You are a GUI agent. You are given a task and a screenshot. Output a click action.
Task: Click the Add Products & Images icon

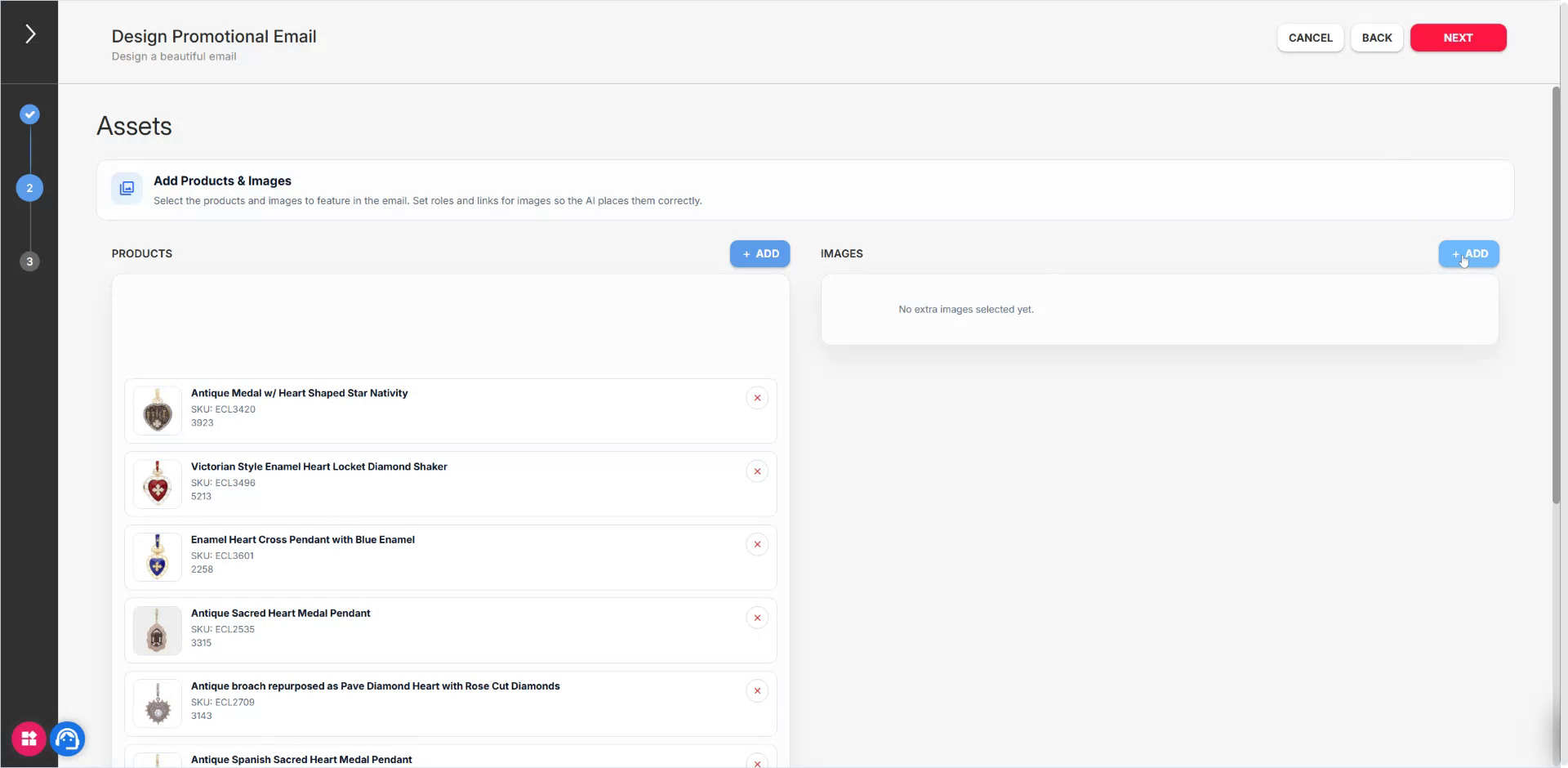coord(127,189)
